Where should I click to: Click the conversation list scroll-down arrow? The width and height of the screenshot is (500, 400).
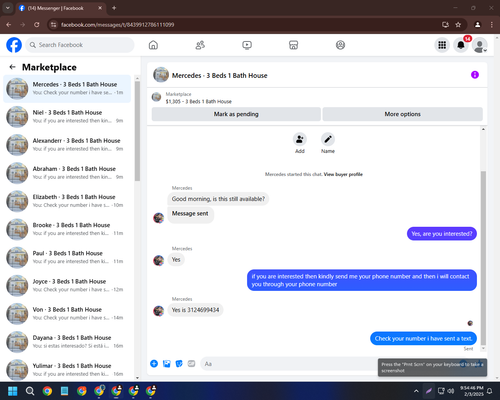137,378
